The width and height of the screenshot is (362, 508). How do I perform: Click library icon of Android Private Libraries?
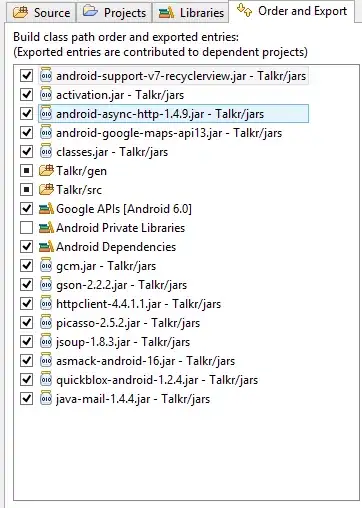pos(46,228)
